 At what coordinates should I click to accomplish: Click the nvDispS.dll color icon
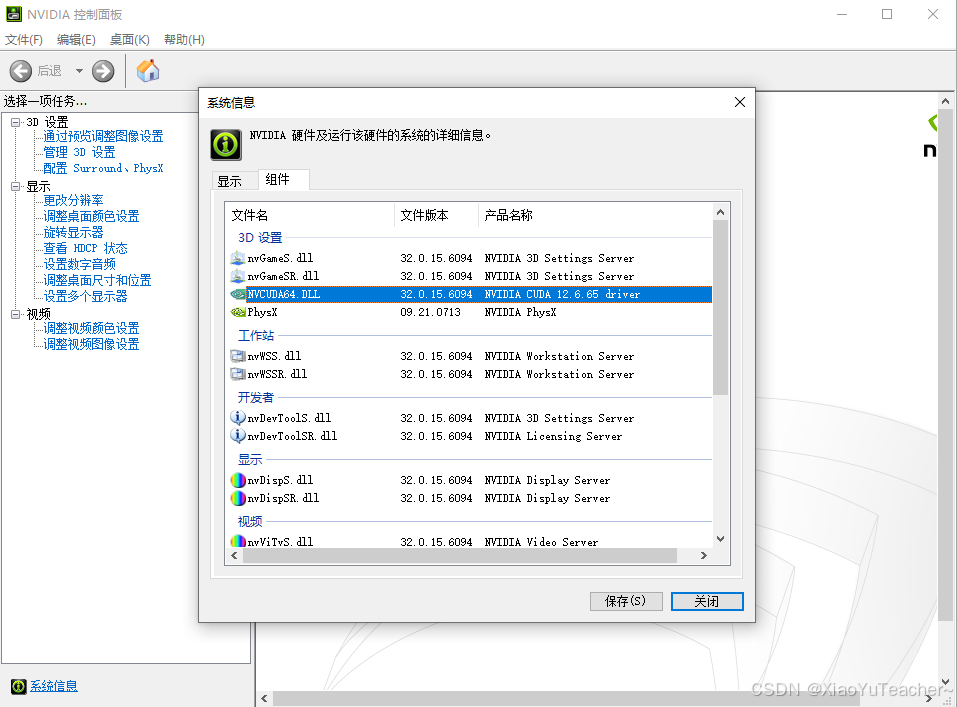click(x=237, y=480)
